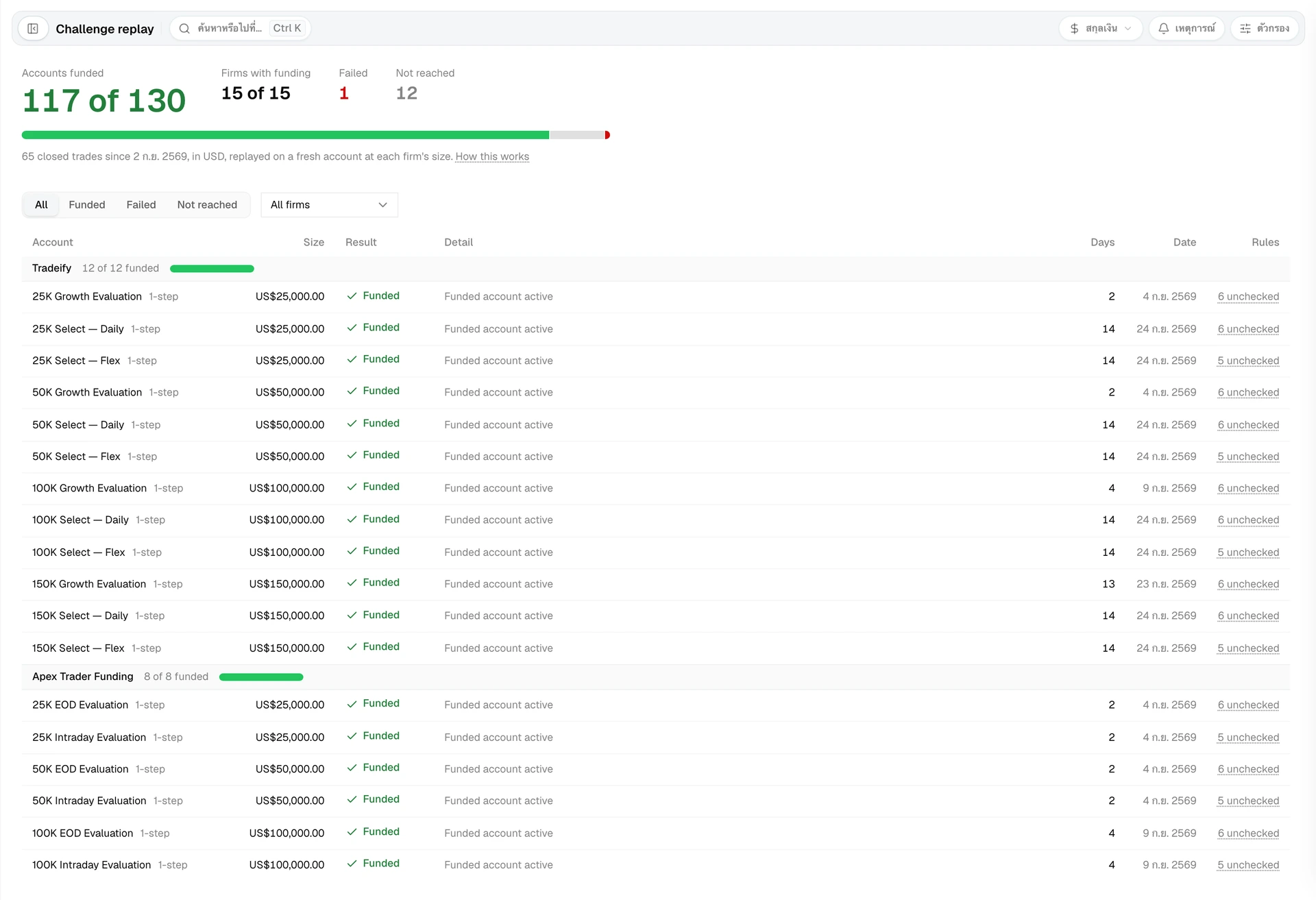This screenshot has height=900, width=1316.
Task: Click the Not reached count of 12
Action: (x=406, y=94)
